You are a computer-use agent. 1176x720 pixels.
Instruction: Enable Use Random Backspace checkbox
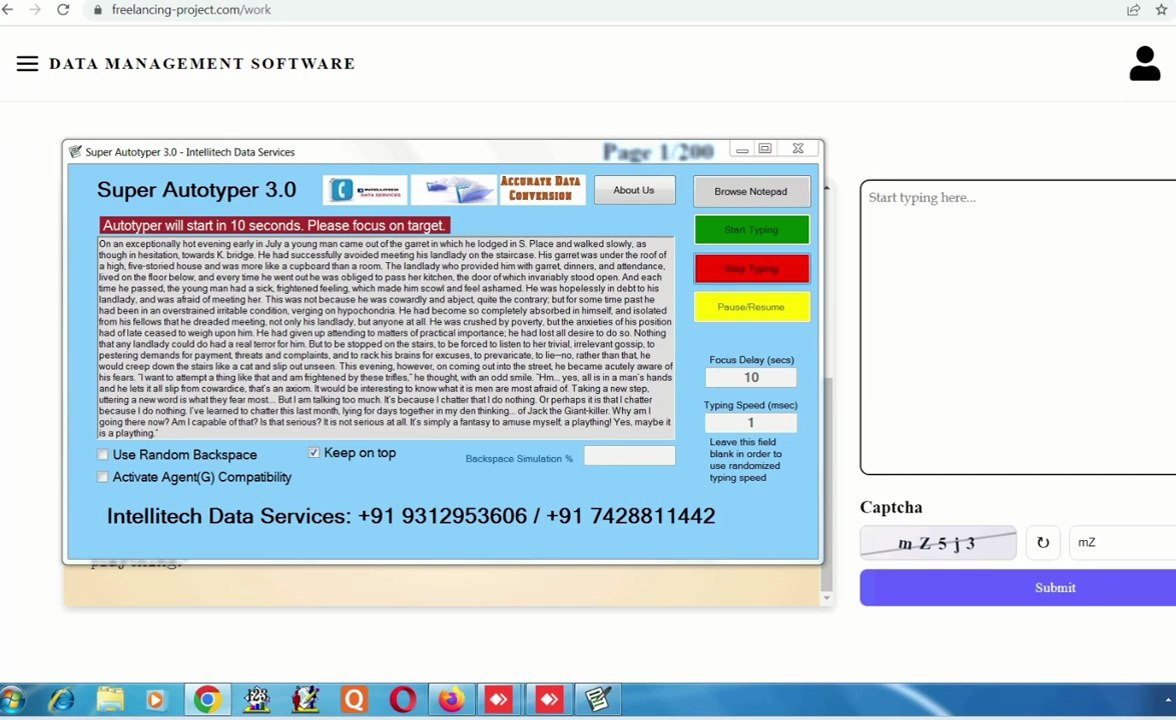[102, 454]
